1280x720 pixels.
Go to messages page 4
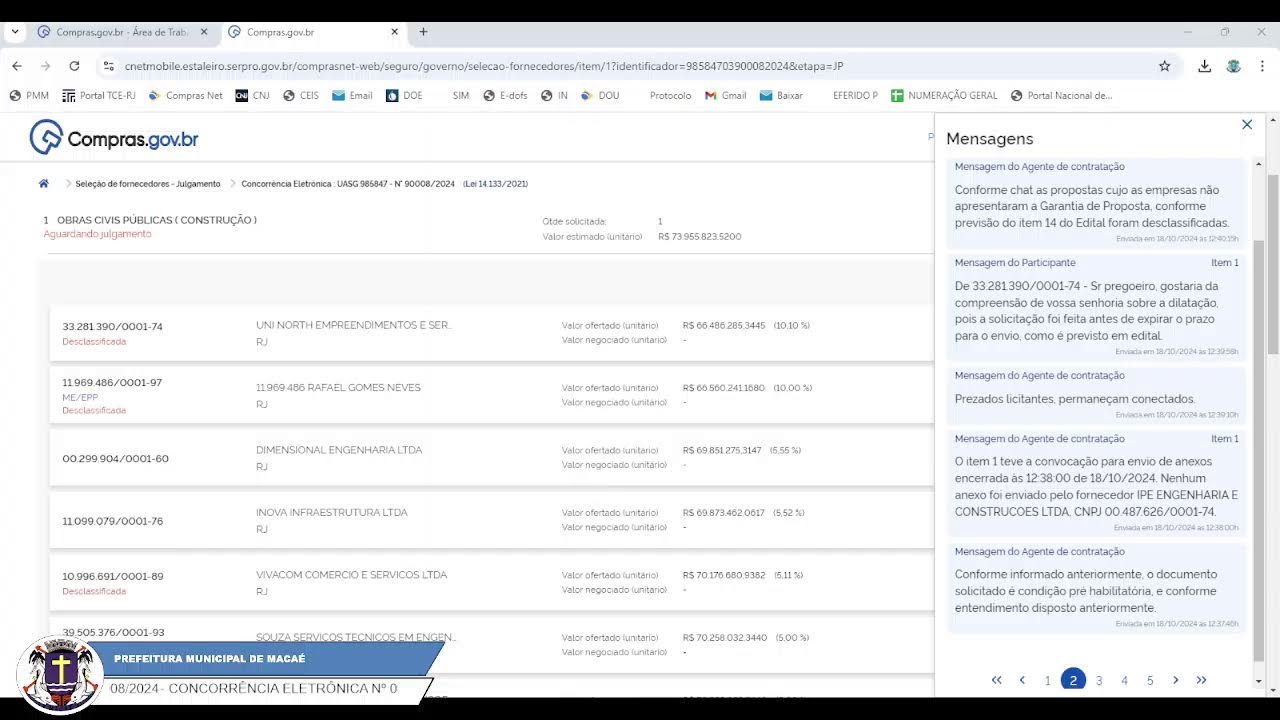pyautogui.click(x=1124, y=681)
